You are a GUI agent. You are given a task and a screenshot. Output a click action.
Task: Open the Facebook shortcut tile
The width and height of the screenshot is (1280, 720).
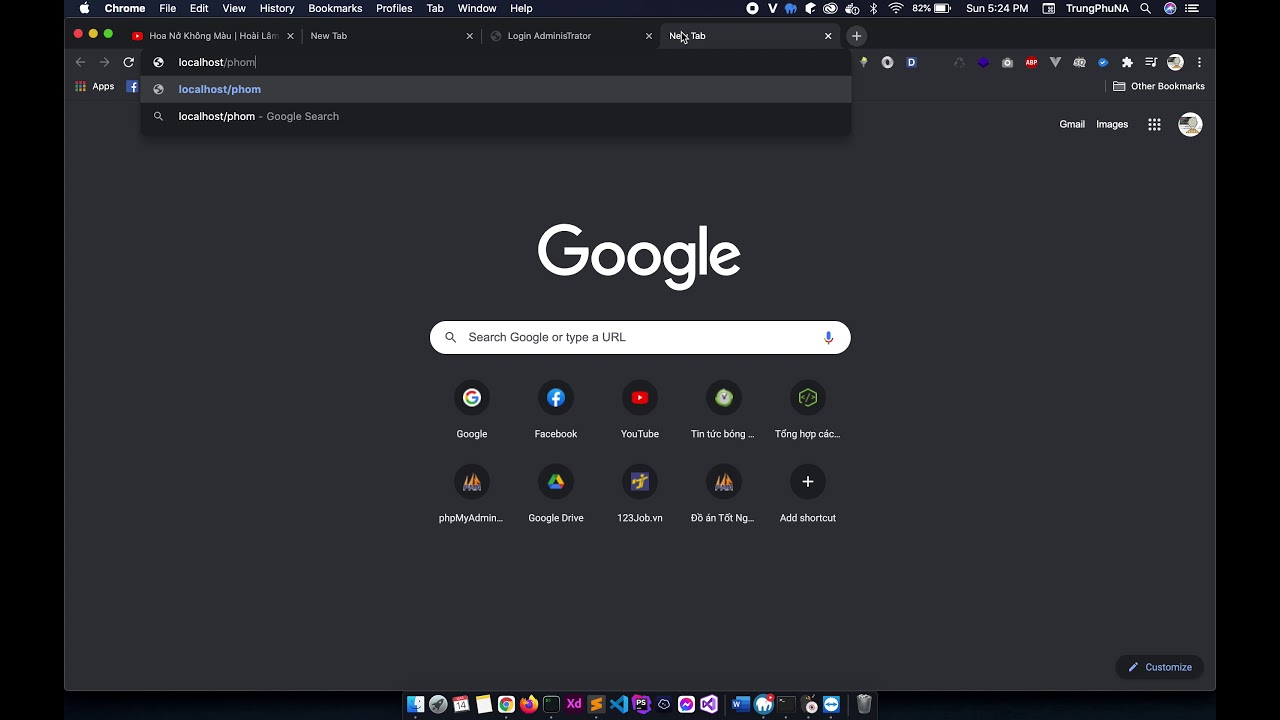pyautogui.click(x=556, y=410)
